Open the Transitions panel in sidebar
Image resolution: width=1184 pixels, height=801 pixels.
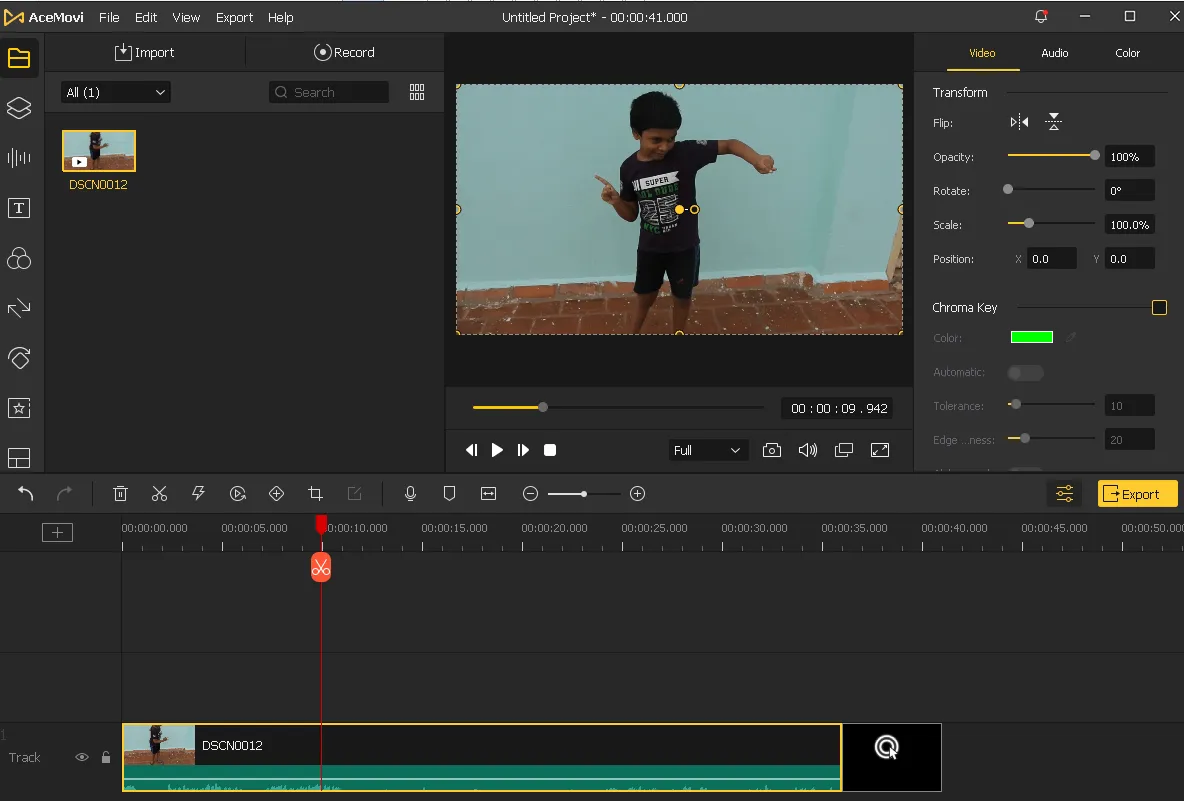[x=19, y=308]
